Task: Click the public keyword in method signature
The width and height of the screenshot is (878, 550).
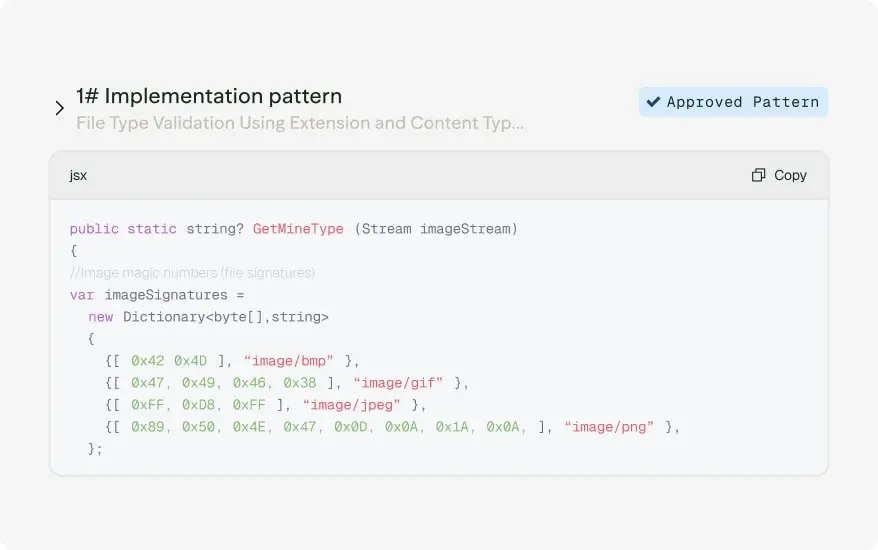Action: pos(94,229)
